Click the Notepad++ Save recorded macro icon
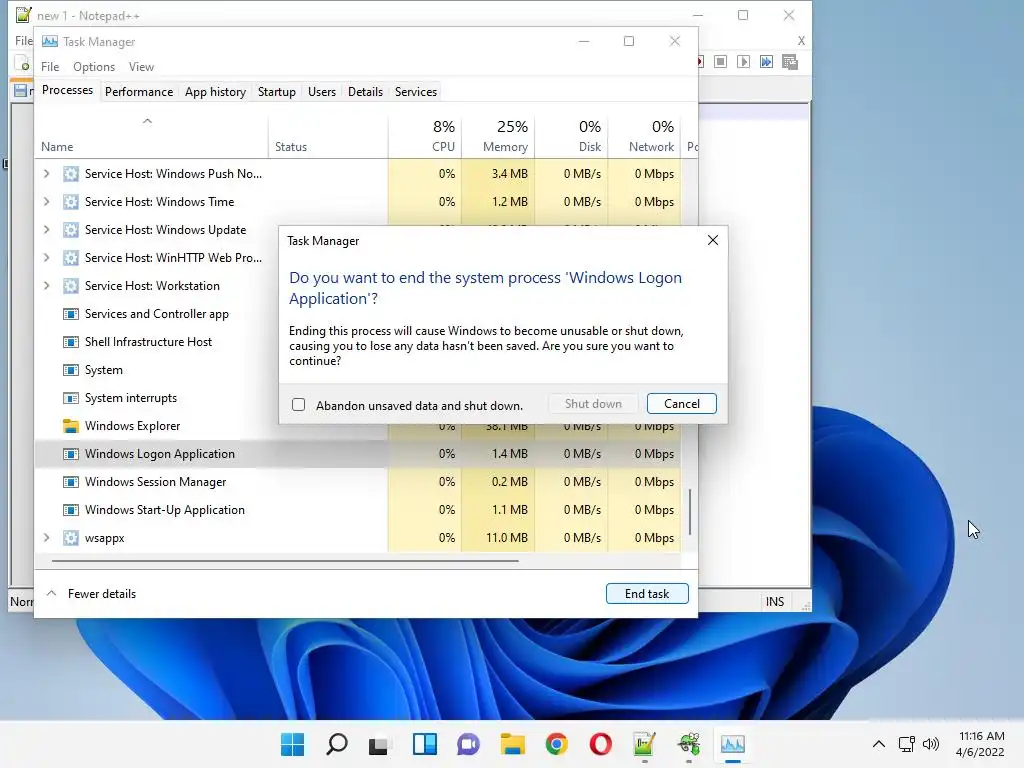 [790, 62]
